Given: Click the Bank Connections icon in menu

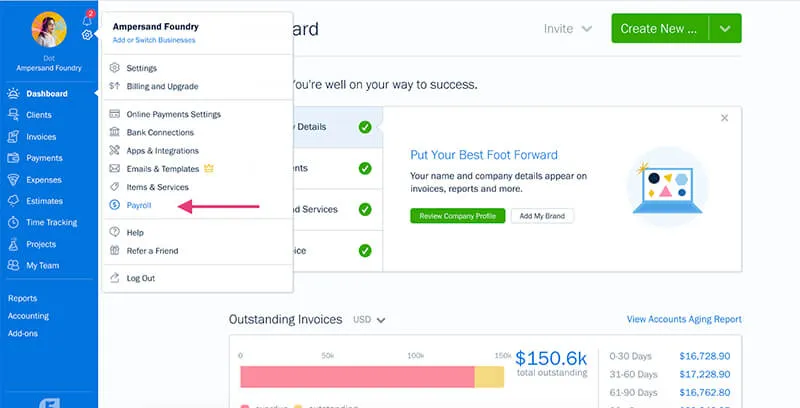Looking at the screenshot, I should click(115, 132).
